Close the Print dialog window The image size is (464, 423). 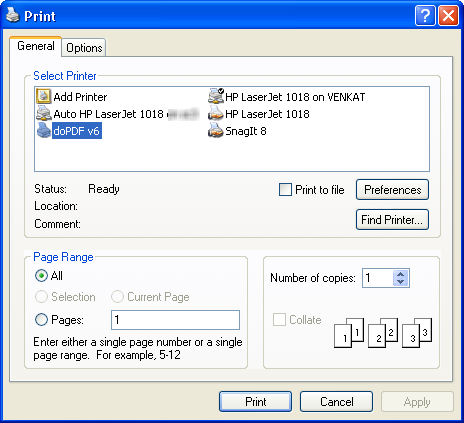coord(448,15)
